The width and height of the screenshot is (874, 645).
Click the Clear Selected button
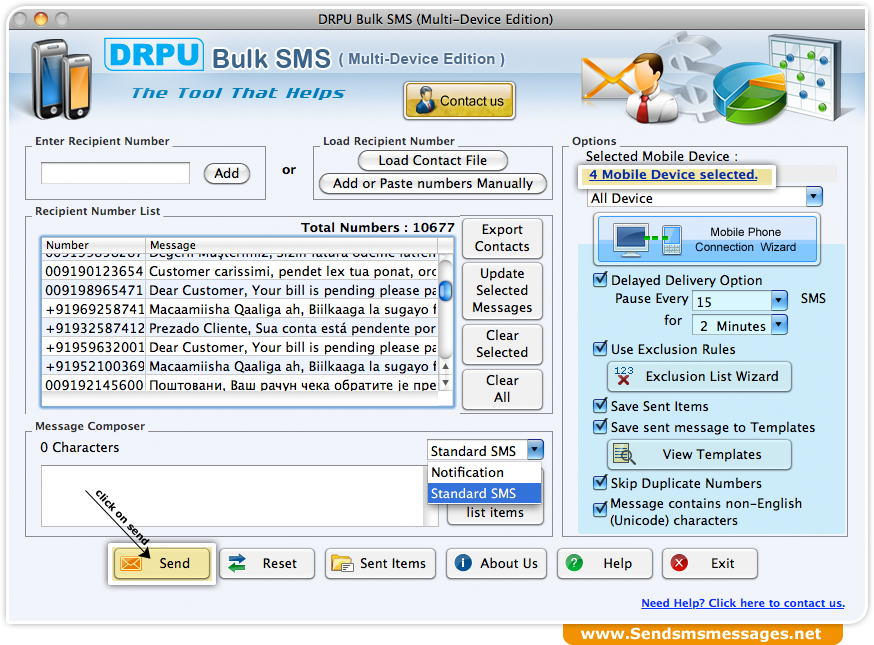(x=502, y=344)
